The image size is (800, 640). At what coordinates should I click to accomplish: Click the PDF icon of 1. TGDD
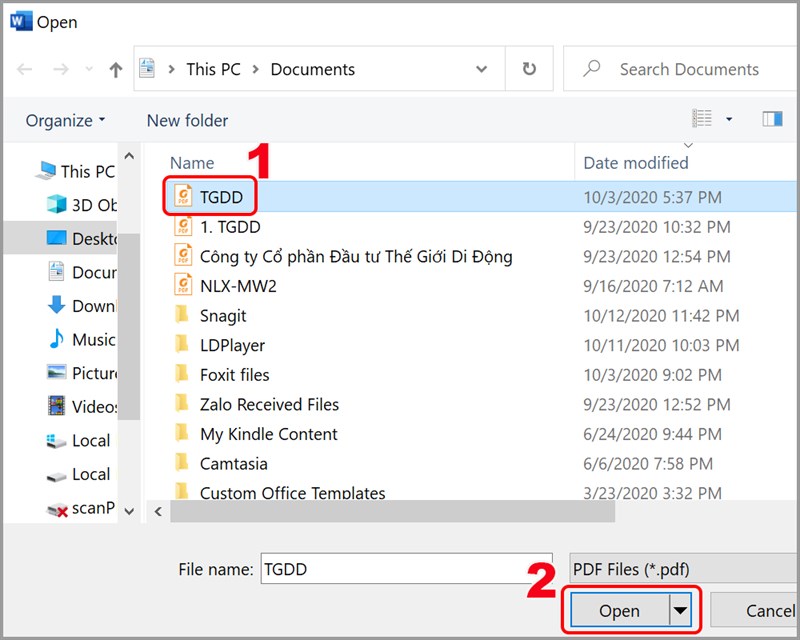point(183,226)
